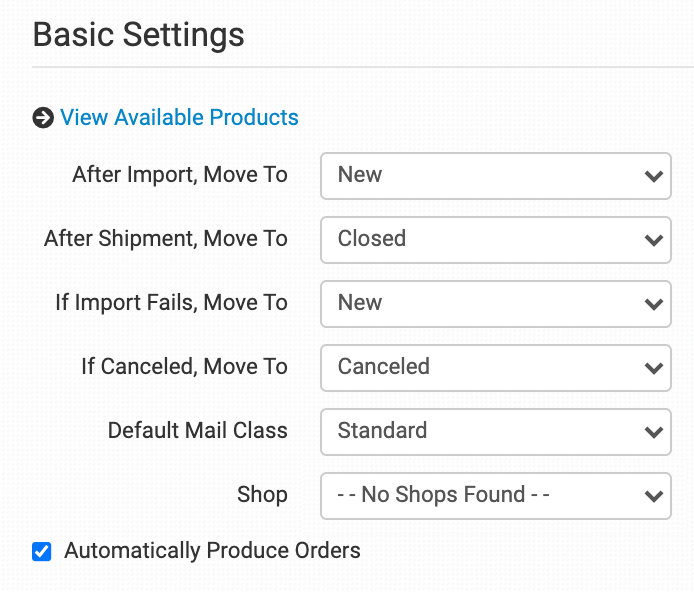Viewport: 694px width, 592px height.
Task: Expand the After Shipment, Move To dropdown
Action: 495,240
